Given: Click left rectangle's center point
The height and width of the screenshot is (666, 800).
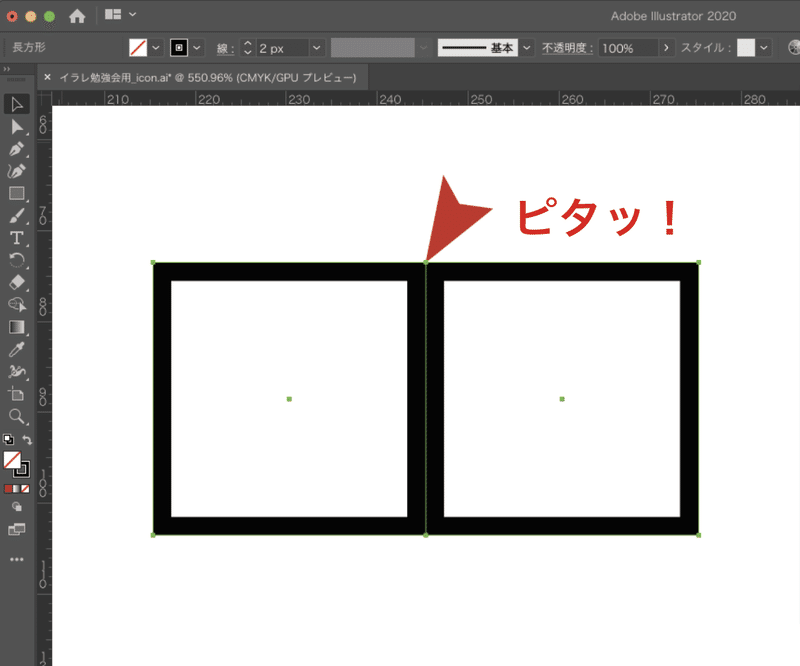Looking at the screenshot, I should (x=289, y=399).
